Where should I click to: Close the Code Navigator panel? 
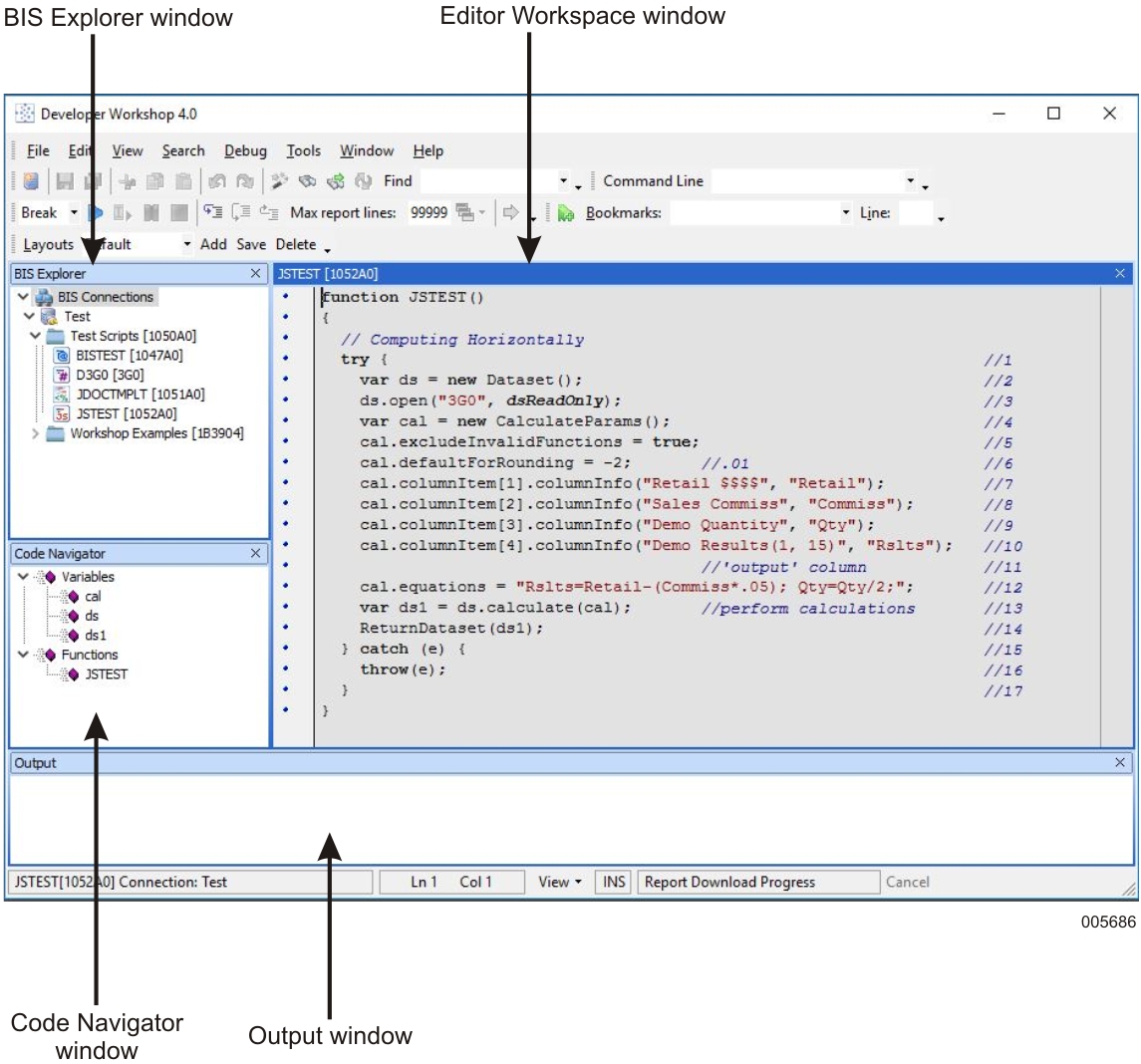click(255, 554)
